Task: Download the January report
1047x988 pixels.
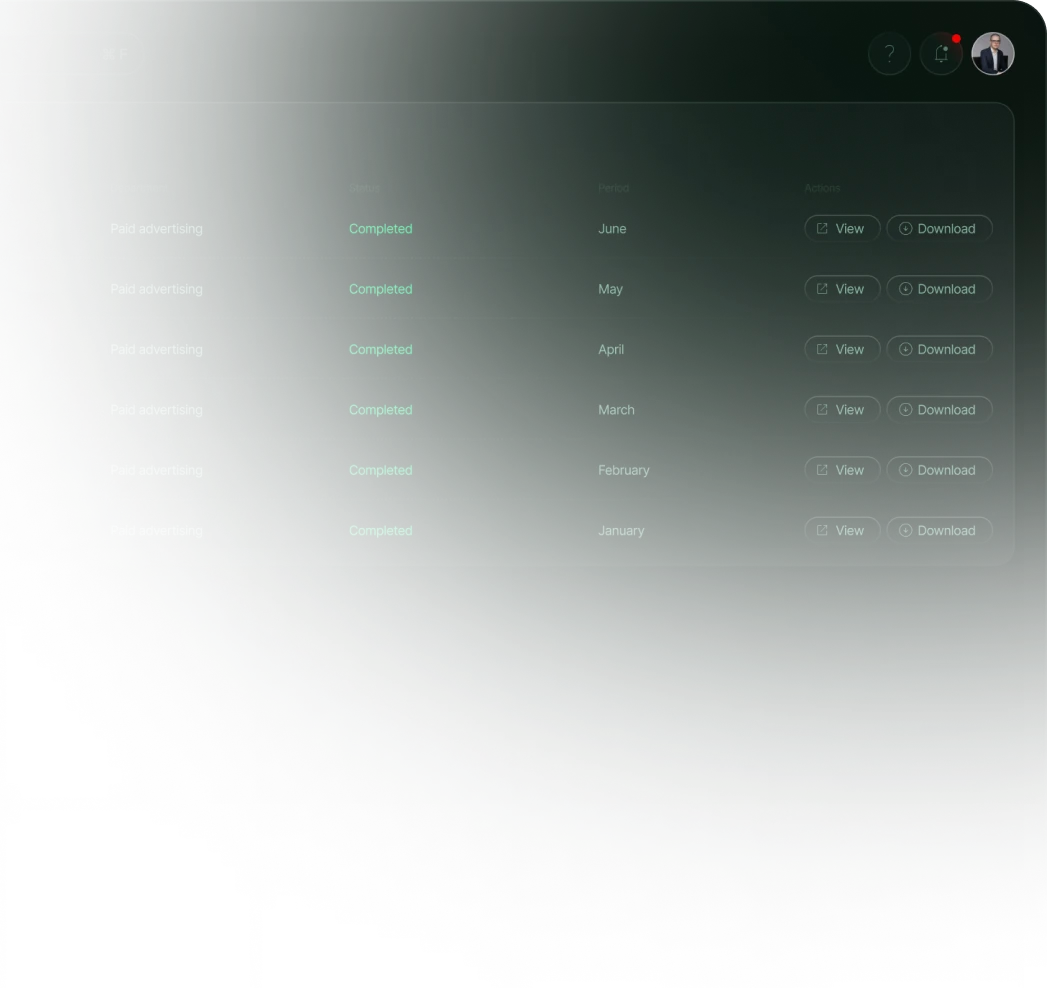Action: click(939, 531)
